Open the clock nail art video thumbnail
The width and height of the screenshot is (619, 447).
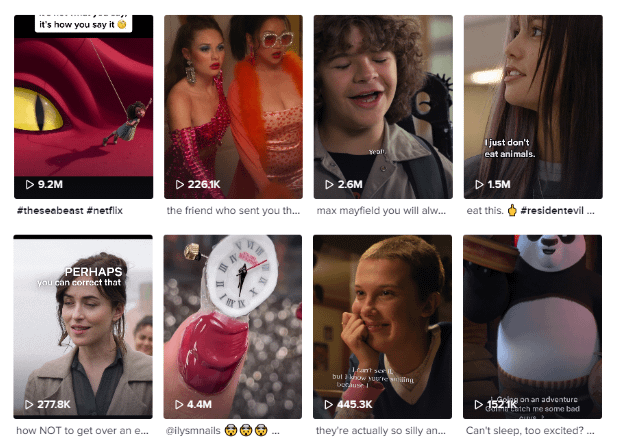pyautogui.click(x=233, y=327)
